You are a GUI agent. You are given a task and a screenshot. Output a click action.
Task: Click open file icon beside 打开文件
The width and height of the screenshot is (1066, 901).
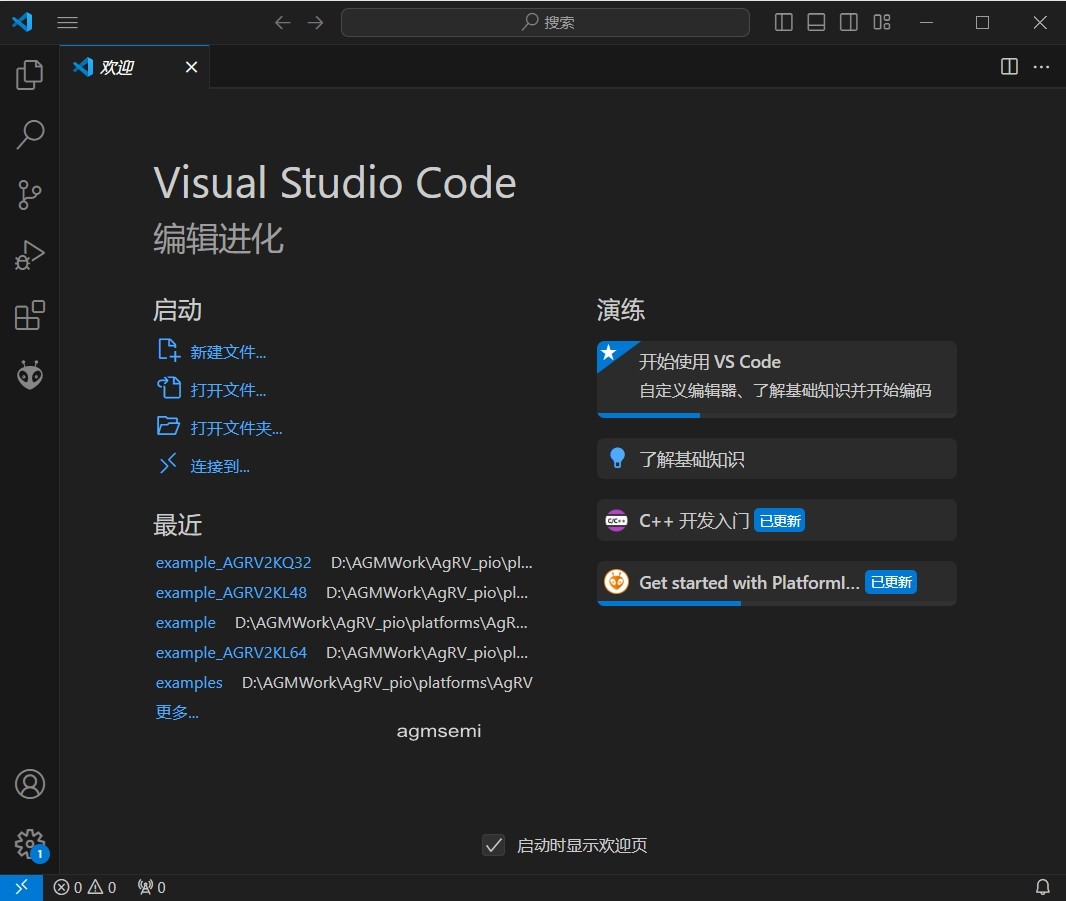point(169,388)
